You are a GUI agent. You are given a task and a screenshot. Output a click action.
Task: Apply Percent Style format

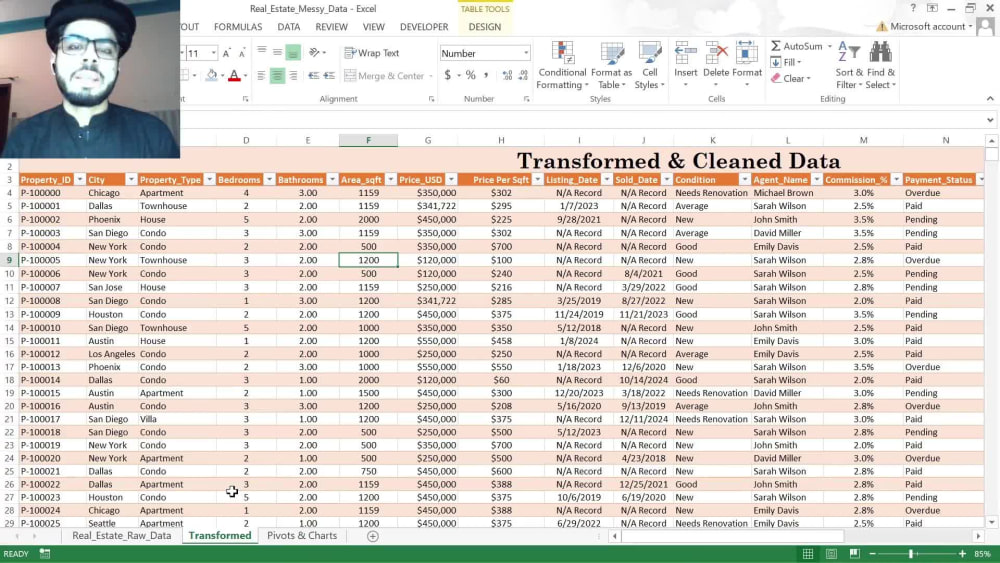click(x=471, y=76)
